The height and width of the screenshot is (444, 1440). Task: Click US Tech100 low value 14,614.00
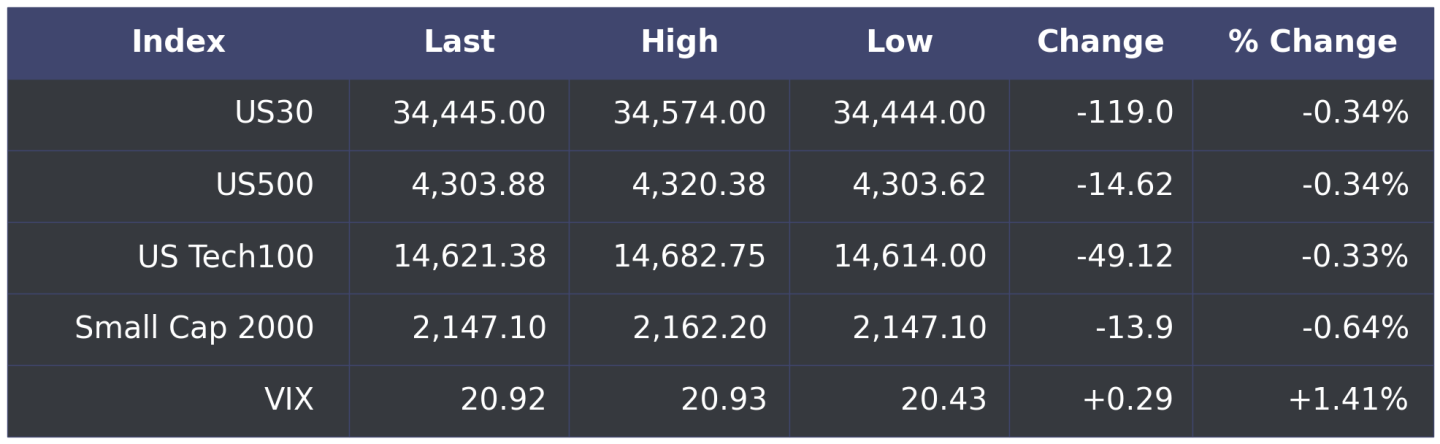point(910,257)
